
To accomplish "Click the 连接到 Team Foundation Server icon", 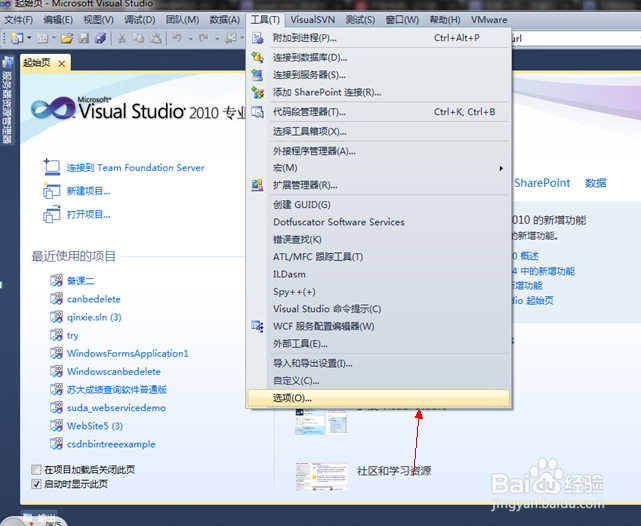I will 52,167.
